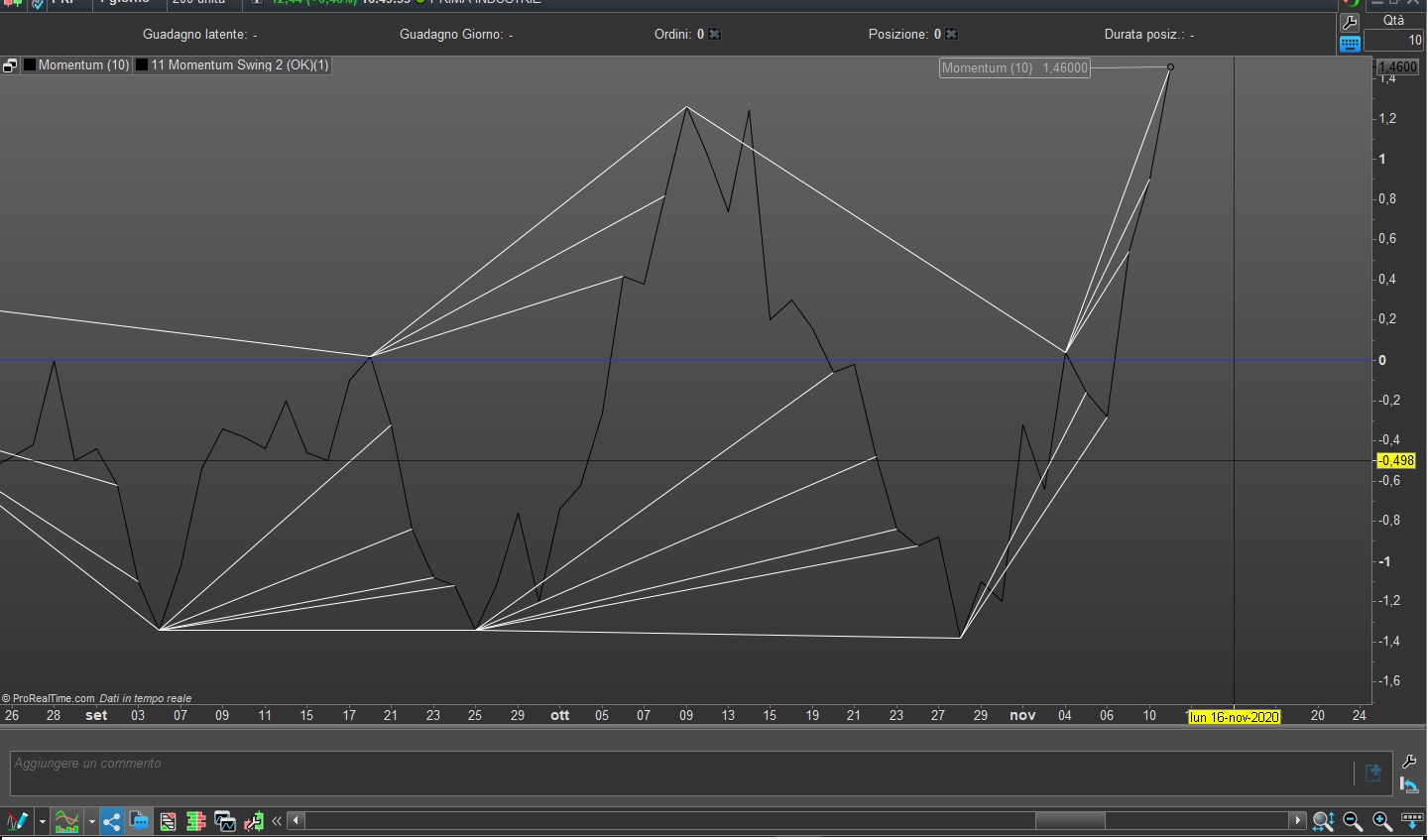
Task: Show the order book icon
Action: click(x=196, y=821)
